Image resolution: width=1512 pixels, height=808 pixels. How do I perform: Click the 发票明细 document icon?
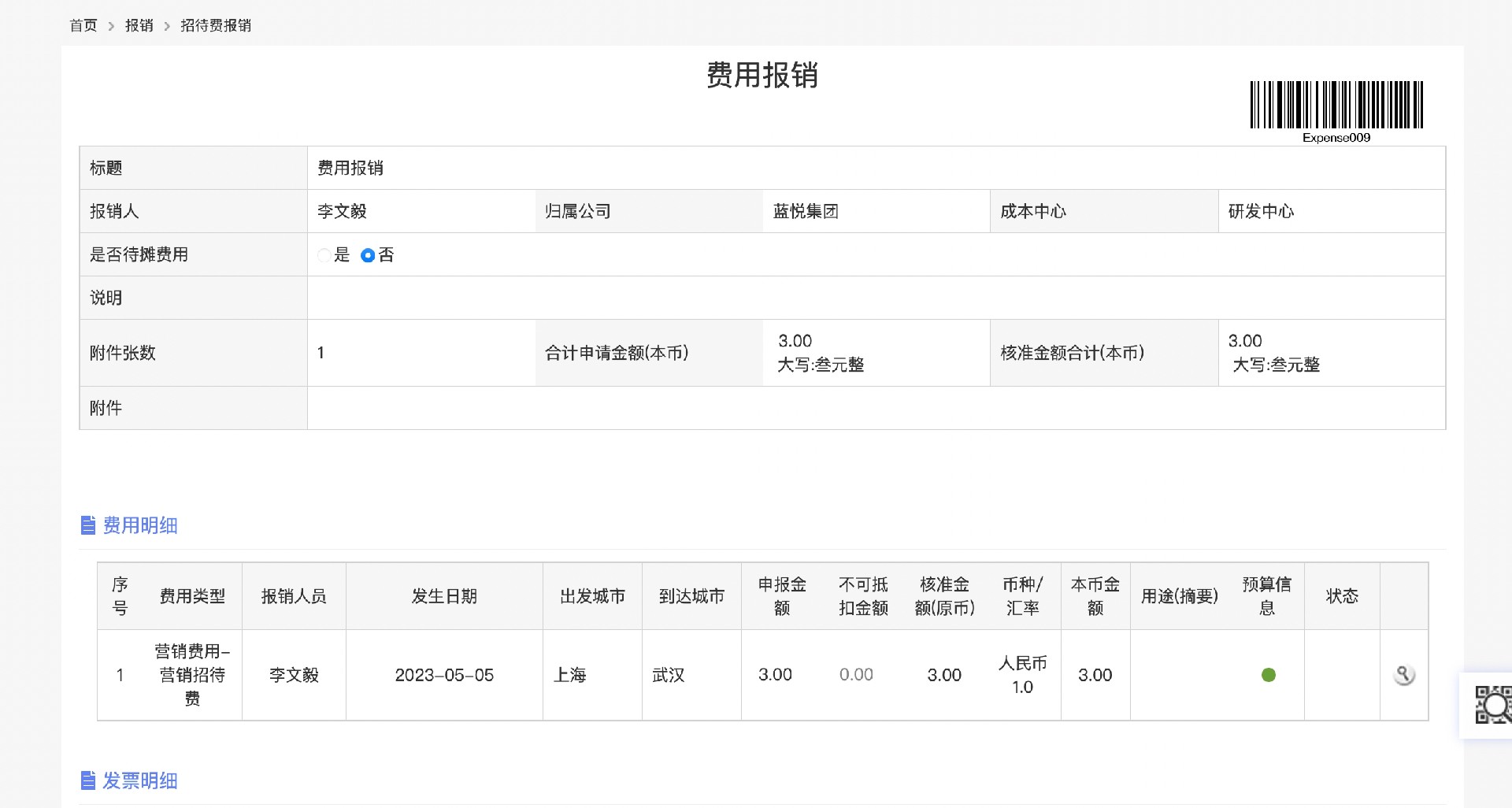(88, 780)
